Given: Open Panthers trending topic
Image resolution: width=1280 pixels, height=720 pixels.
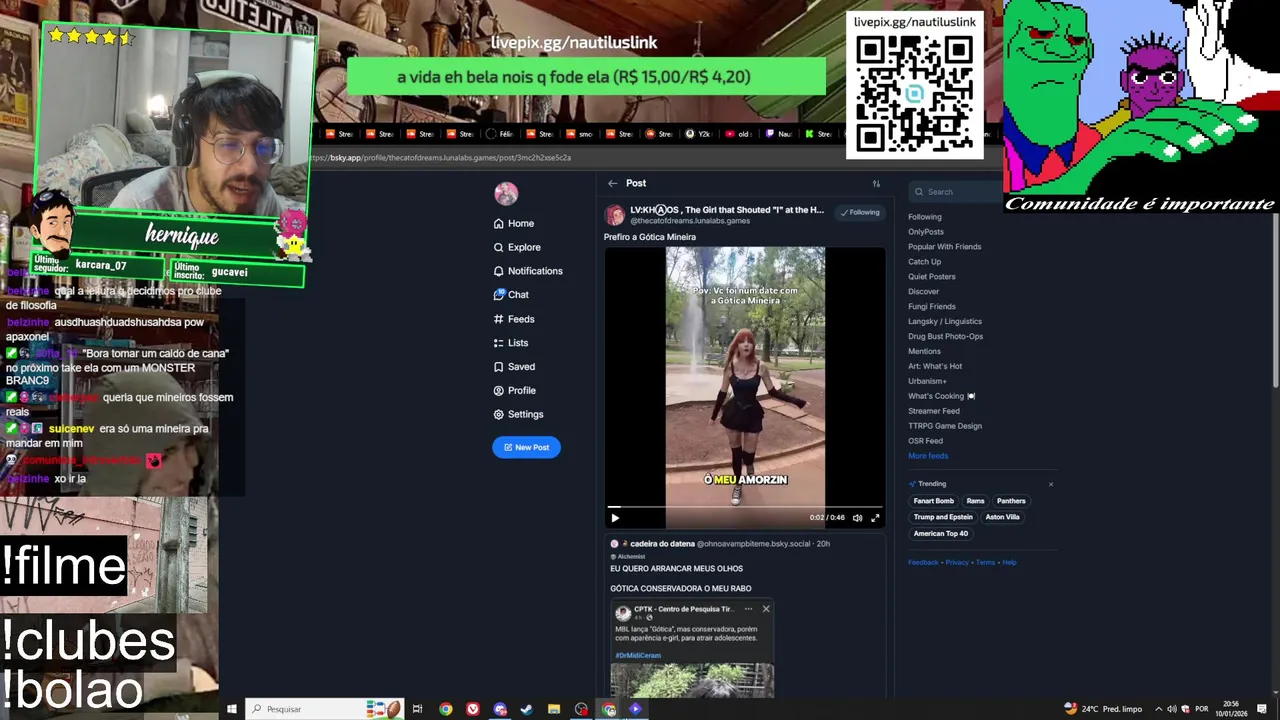Looking at the screenshot, I should point(1011,501).
